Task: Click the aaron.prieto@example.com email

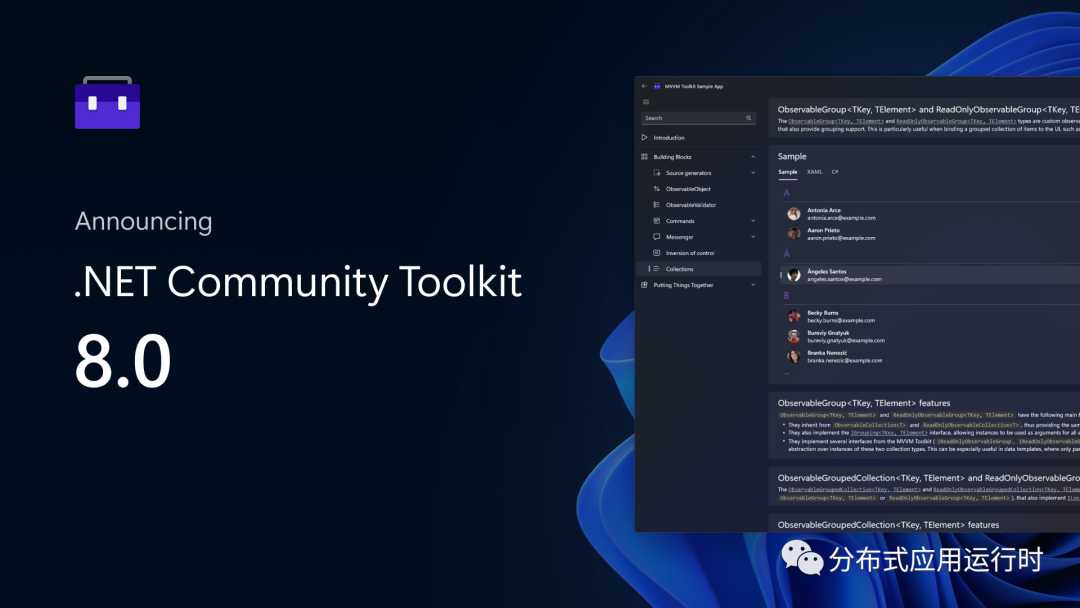Action: pos(841,238)
